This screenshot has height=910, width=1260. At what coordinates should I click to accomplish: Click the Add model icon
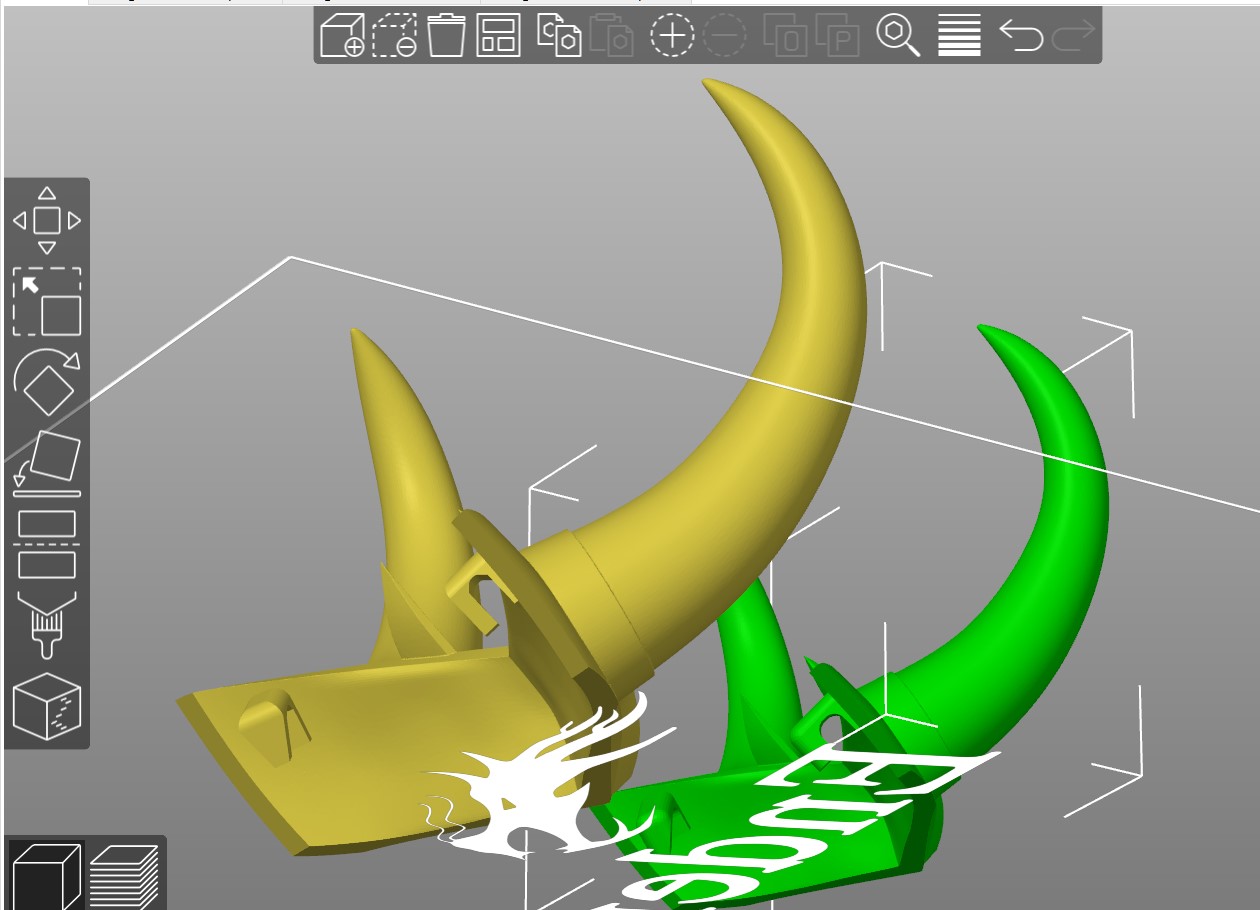342,36
